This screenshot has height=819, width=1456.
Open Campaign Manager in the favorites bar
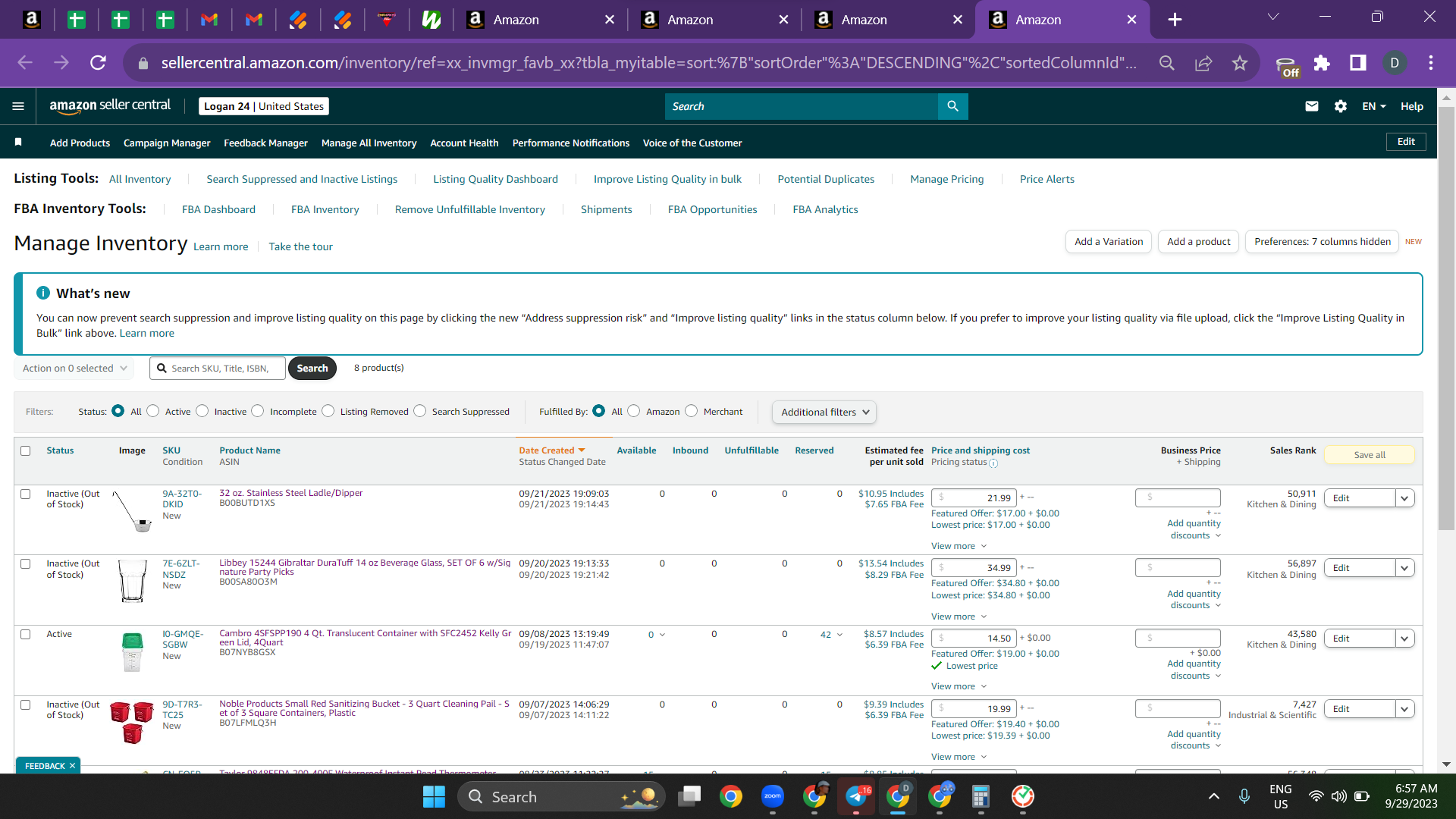[x=167, y=143]
